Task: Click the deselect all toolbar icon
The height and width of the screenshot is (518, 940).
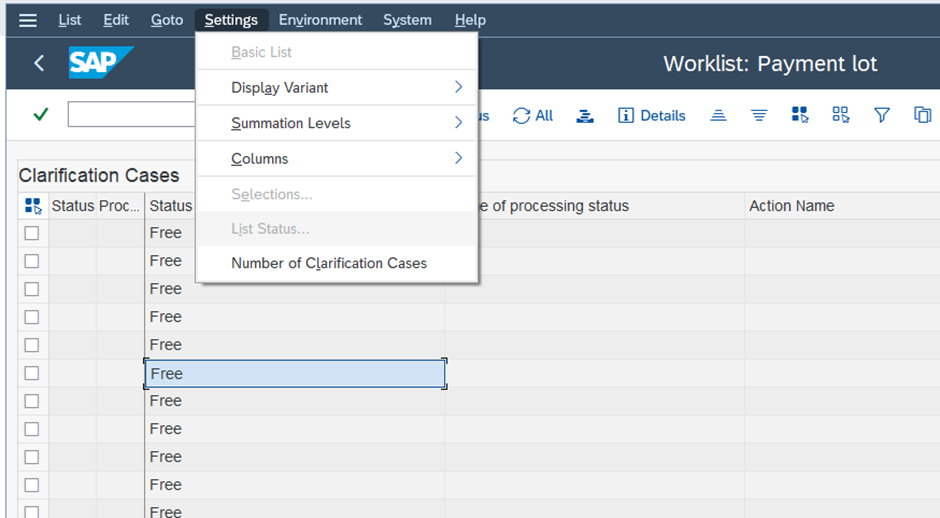Action: point(840,115)
